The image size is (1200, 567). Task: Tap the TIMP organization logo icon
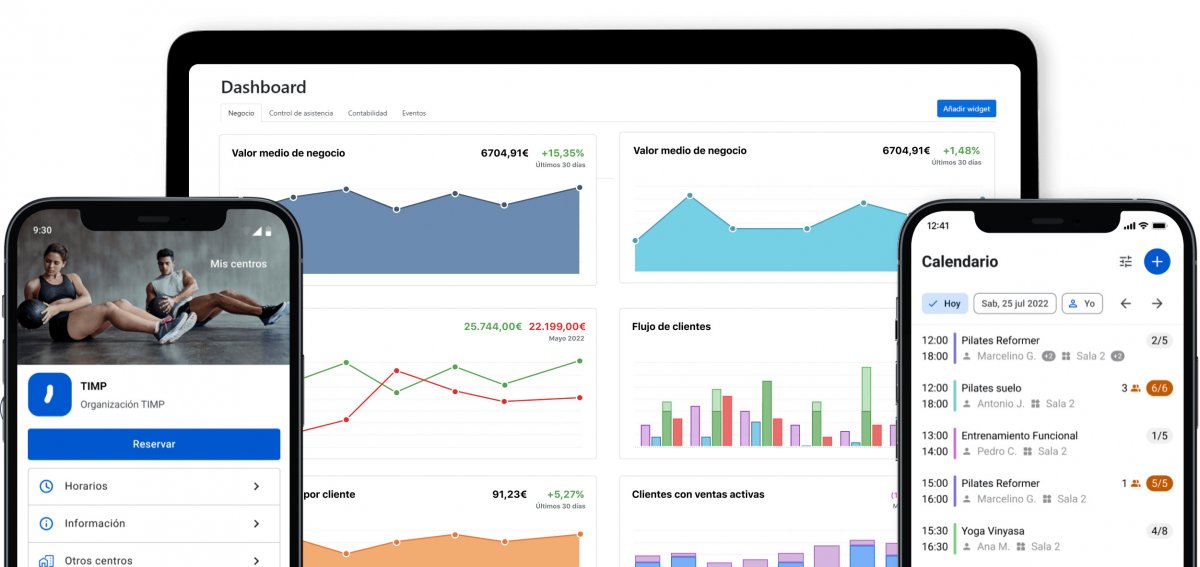(49, 394)
